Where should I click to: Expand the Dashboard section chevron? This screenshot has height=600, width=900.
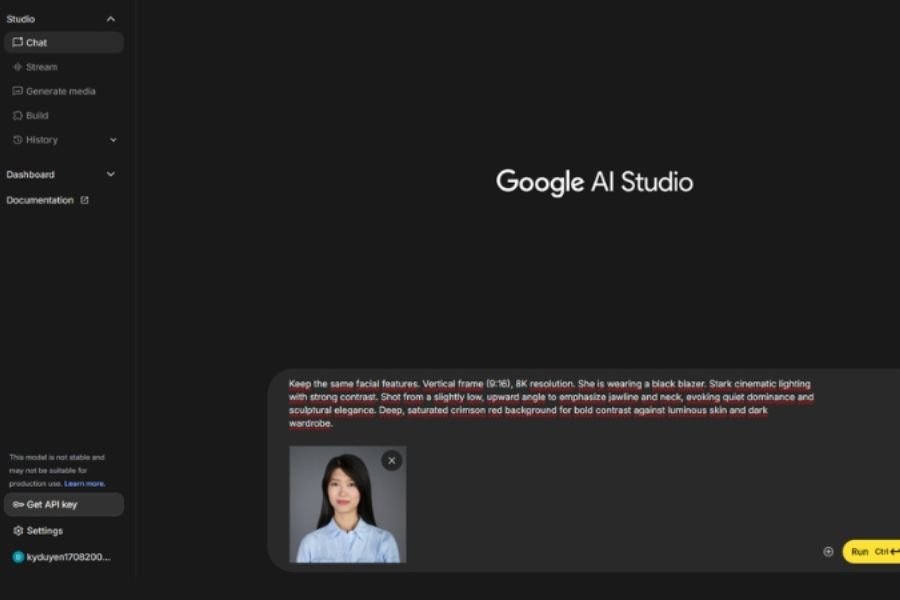click(110, 174)
